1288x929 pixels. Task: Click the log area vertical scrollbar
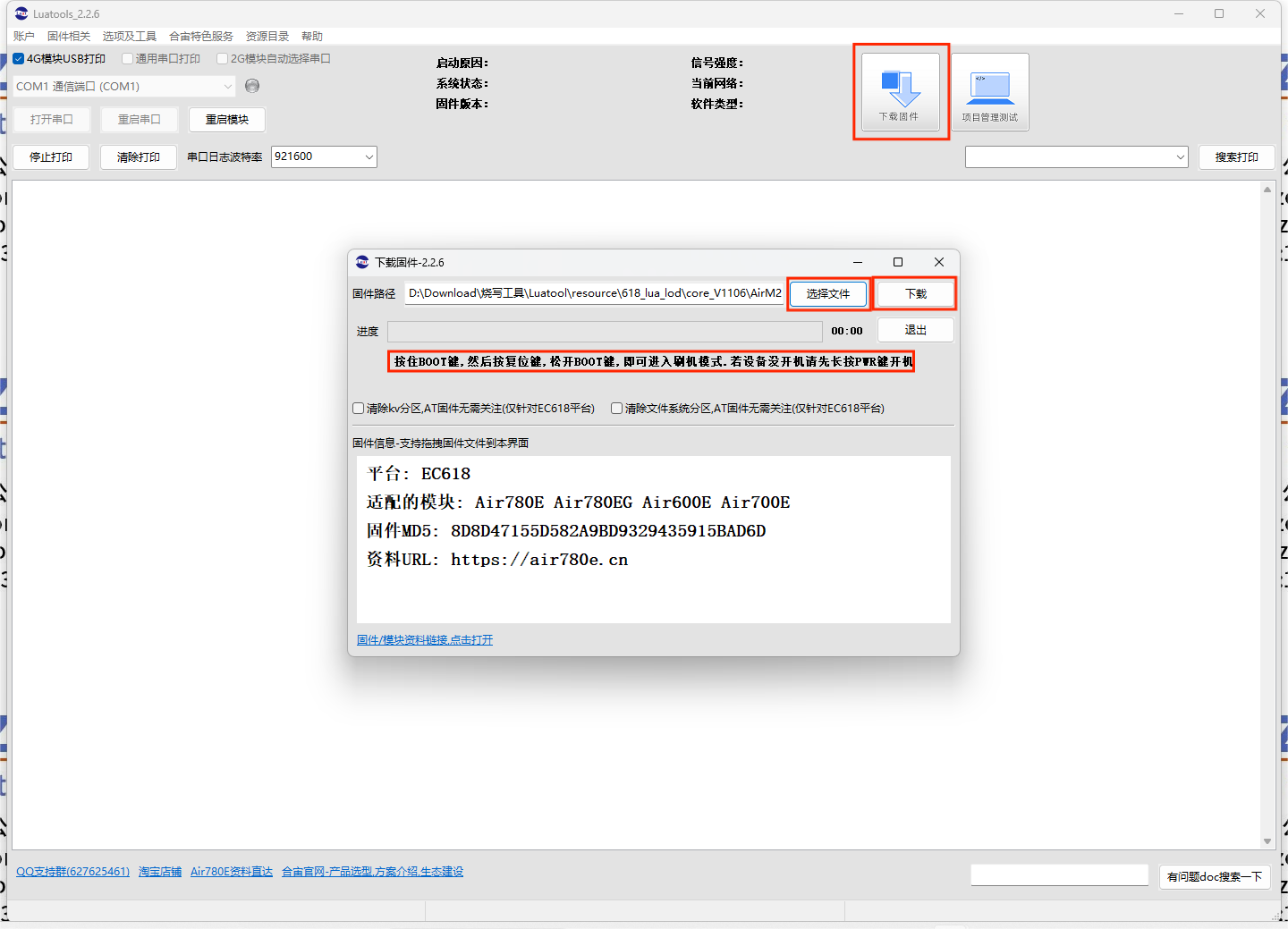1267,515
